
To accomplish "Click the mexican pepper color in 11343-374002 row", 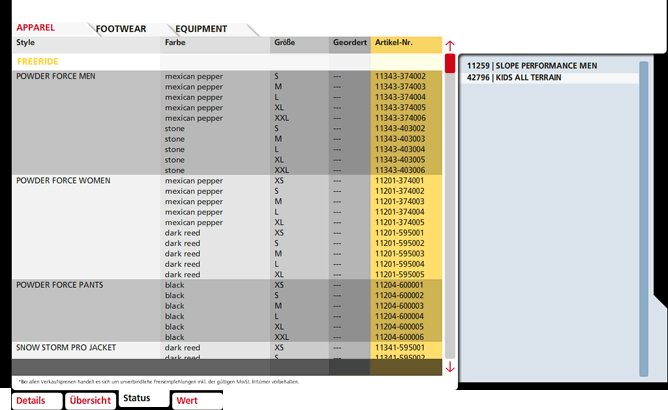I will coord(194,76).
